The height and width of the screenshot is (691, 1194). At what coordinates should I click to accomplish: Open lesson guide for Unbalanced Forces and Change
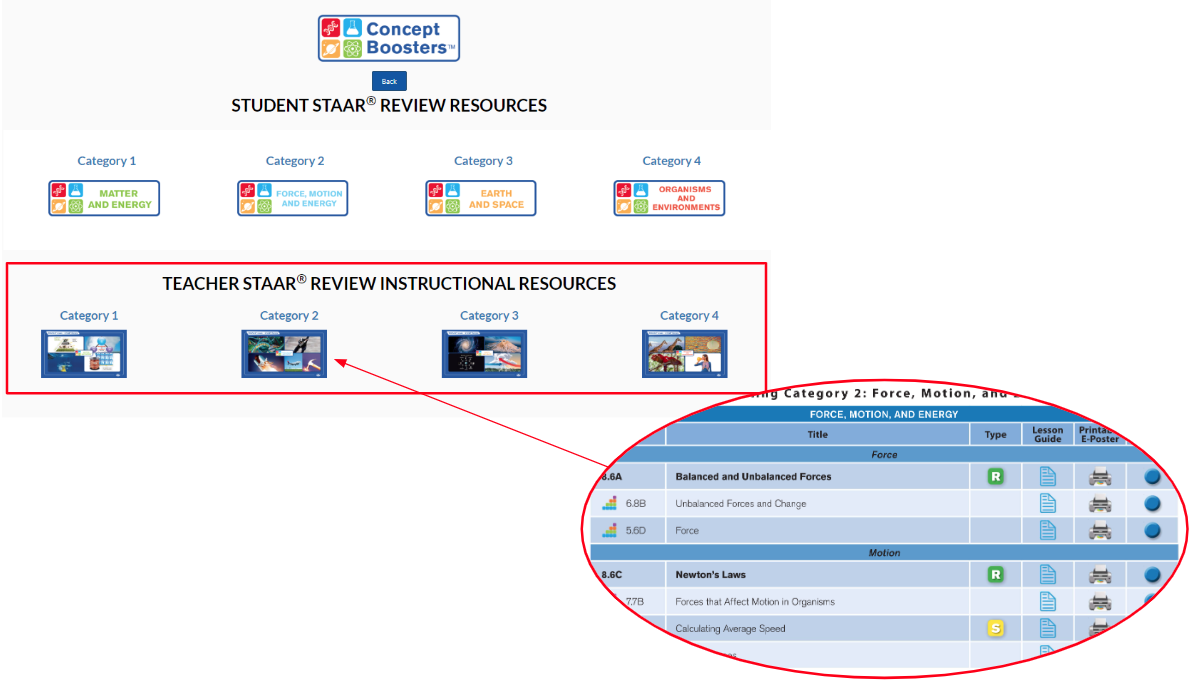(x=1048, y=504)
